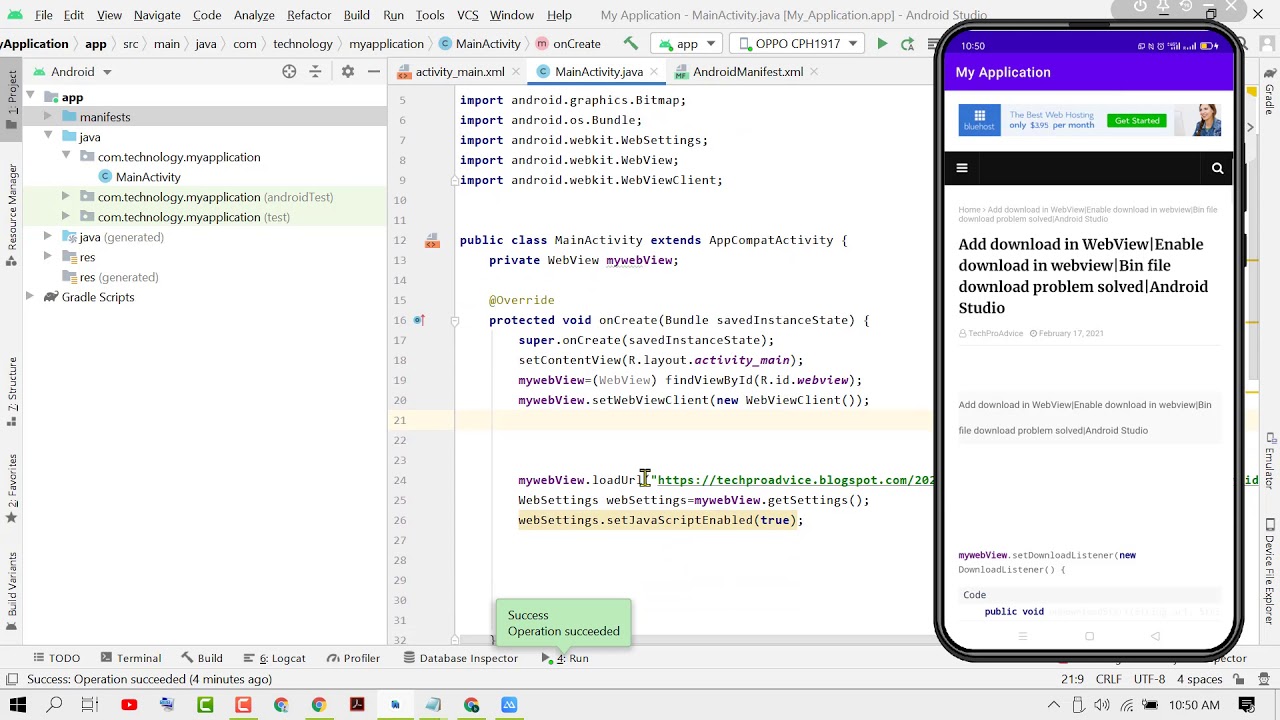Screen dimensions: 1280x720
Task: Run the app with the green play button
Action: [882, 44]
